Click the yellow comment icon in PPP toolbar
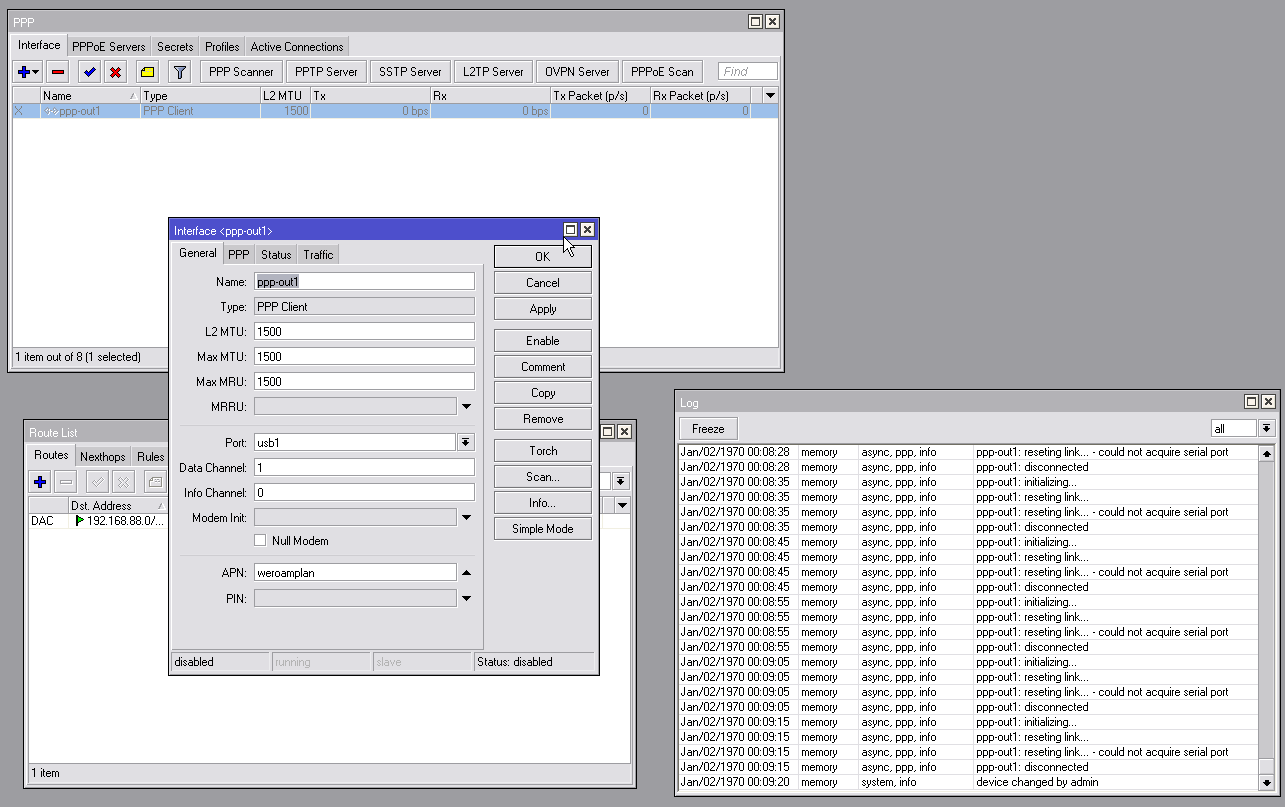The width and height of the screenshot is (1285, 807). pos(147,72)
